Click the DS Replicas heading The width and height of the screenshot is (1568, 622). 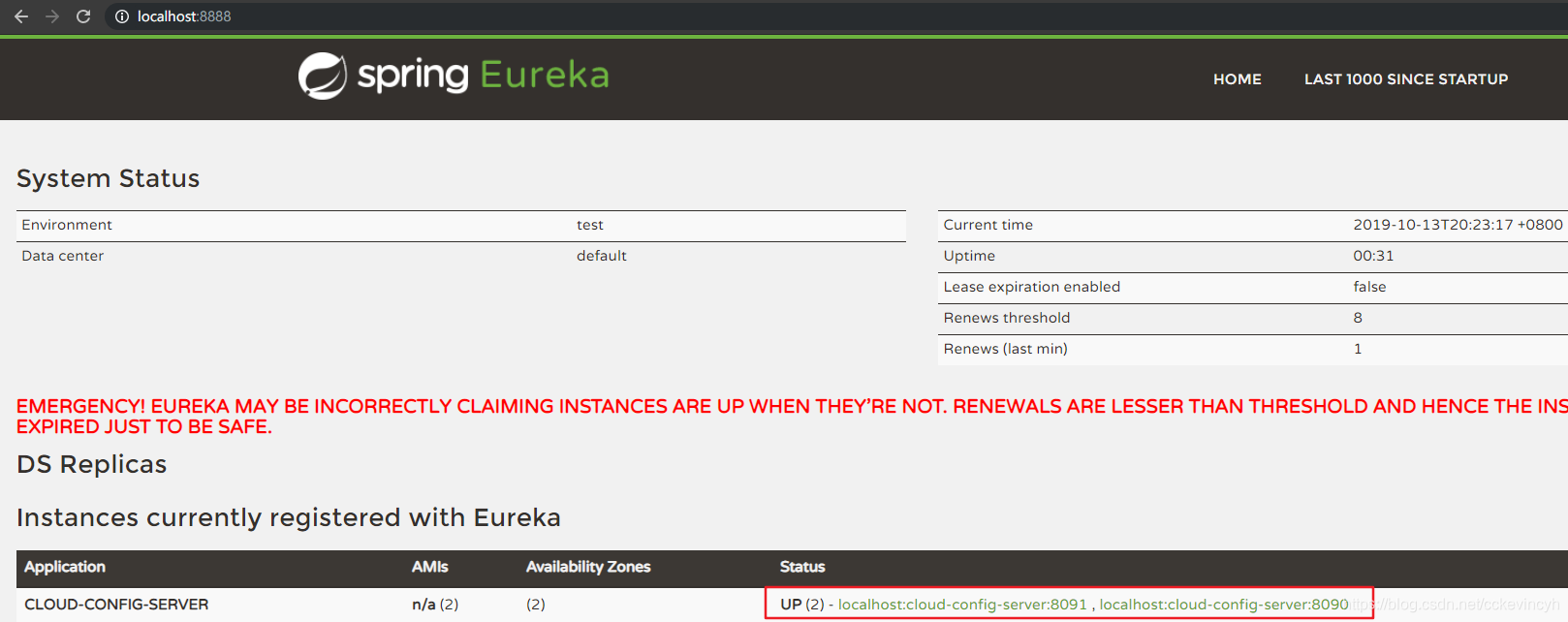tap(92, 464)
